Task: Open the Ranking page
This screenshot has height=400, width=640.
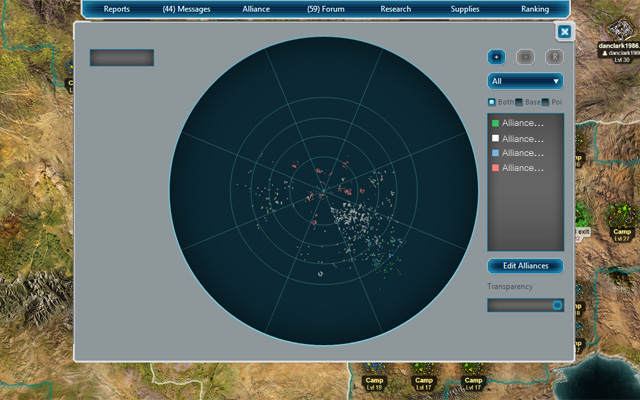Action: pyautogui.click(x=535, y=9)
